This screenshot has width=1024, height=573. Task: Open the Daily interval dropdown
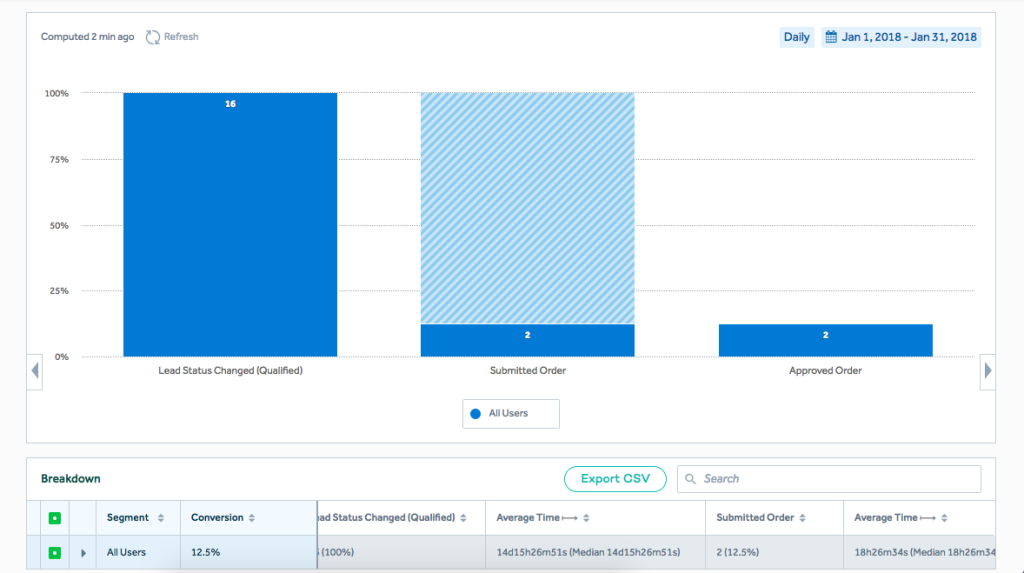point(797,37)
